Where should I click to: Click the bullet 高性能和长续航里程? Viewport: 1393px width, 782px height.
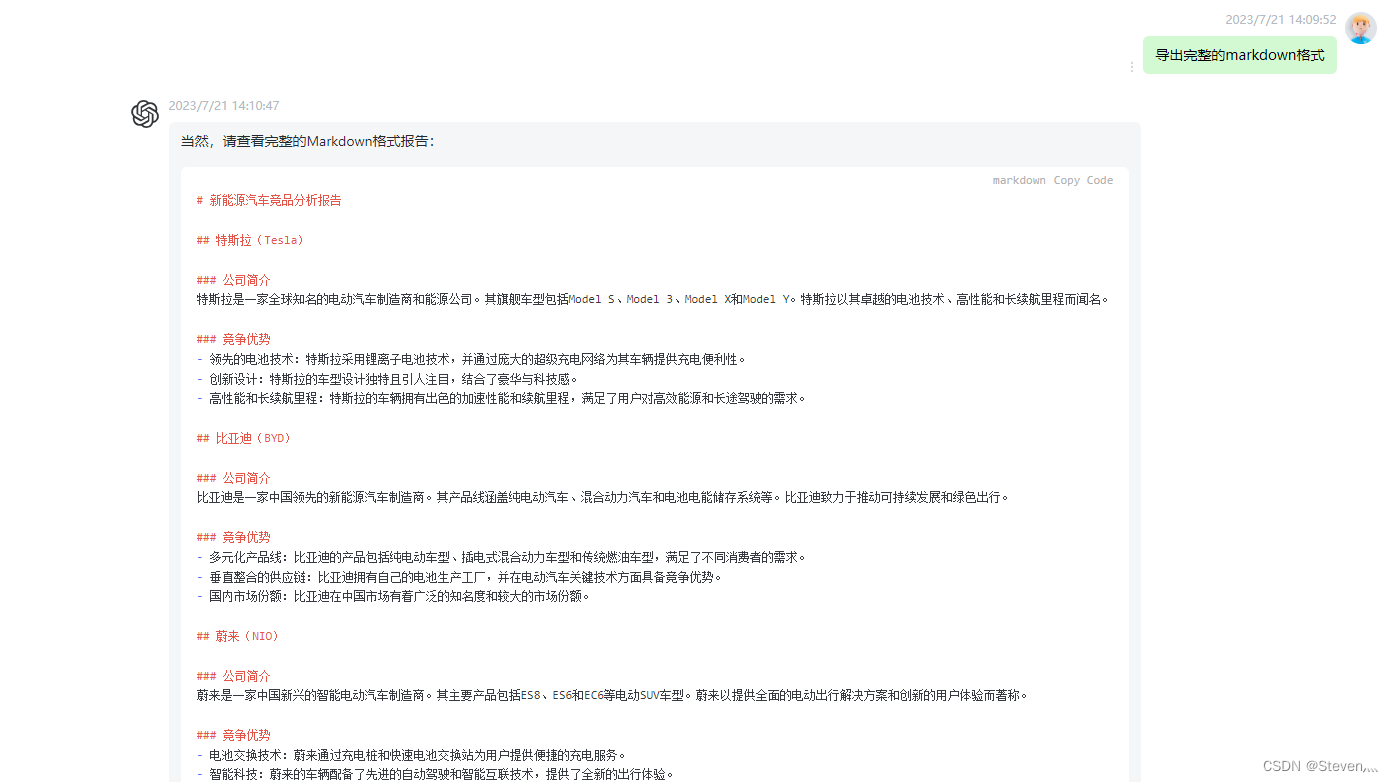click(x=502, y=398)
